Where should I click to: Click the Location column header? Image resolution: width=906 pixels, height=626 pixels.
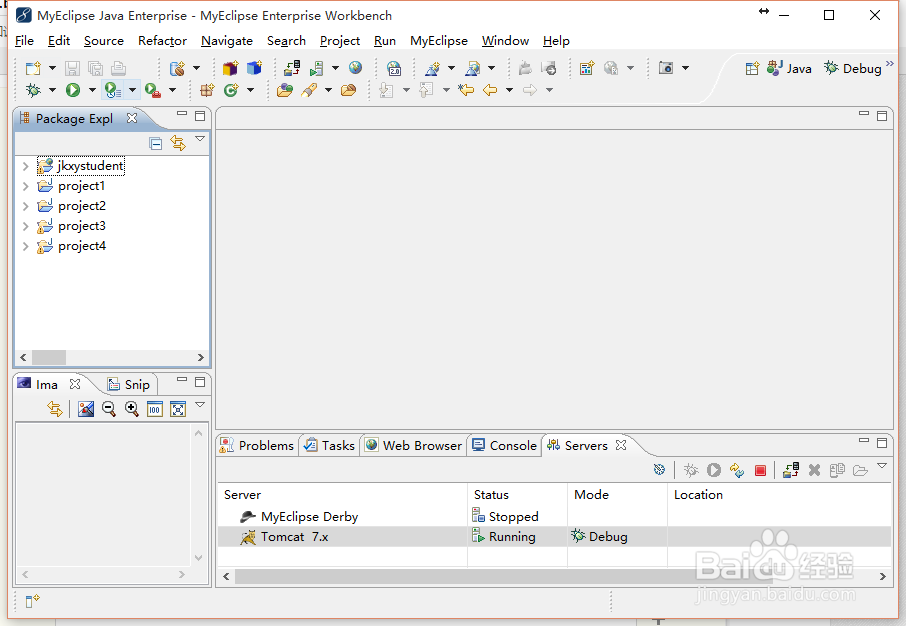[698, 495]
